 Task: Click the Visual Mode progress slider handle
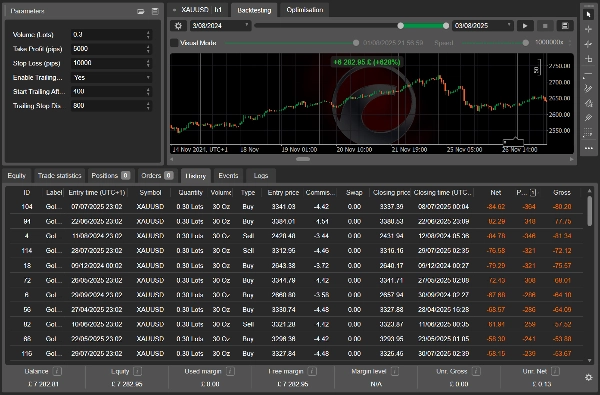coord(356,43)
